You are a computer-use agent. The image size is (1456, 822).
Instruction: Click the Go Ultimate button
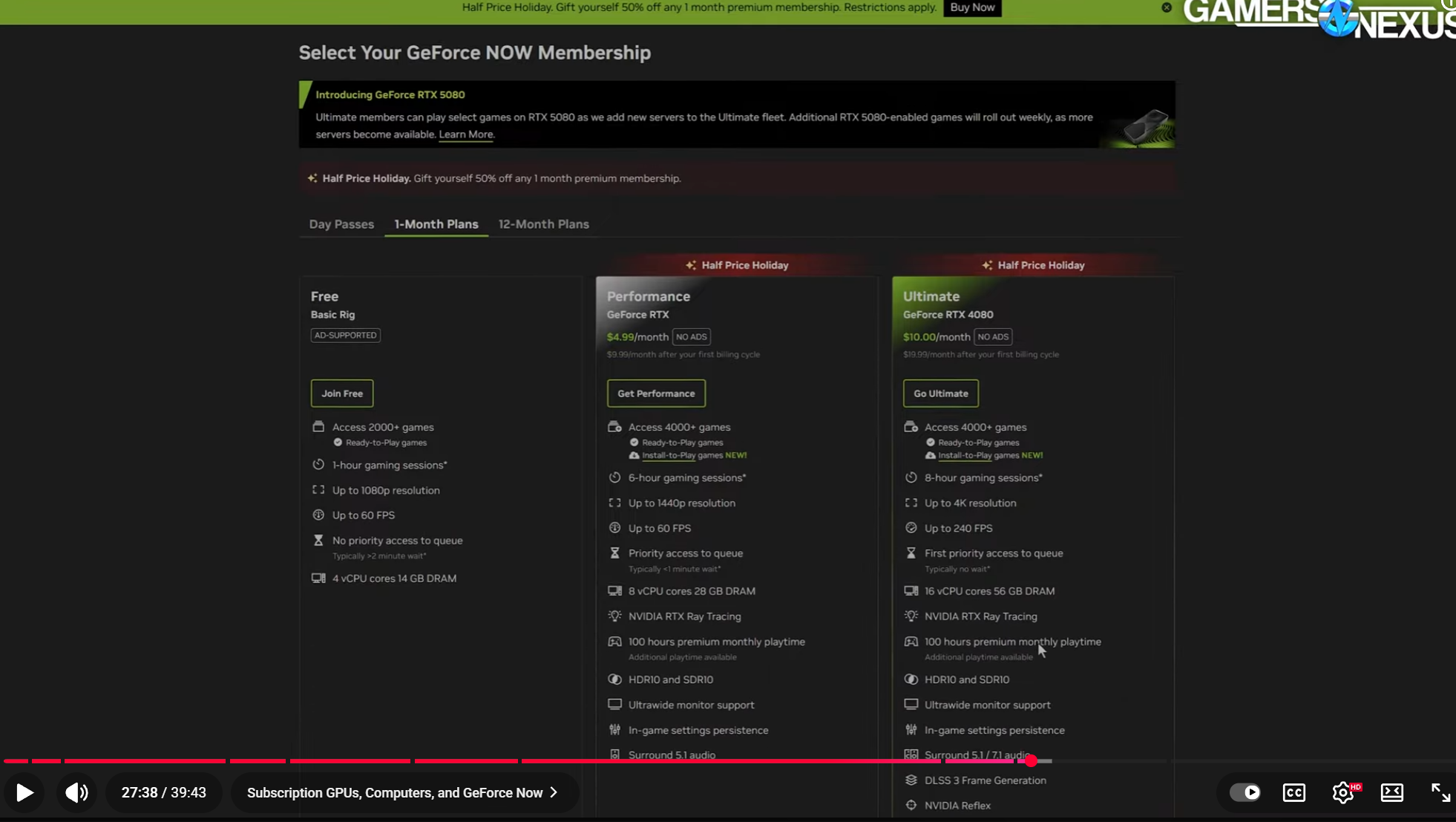[x=940, y=394]
